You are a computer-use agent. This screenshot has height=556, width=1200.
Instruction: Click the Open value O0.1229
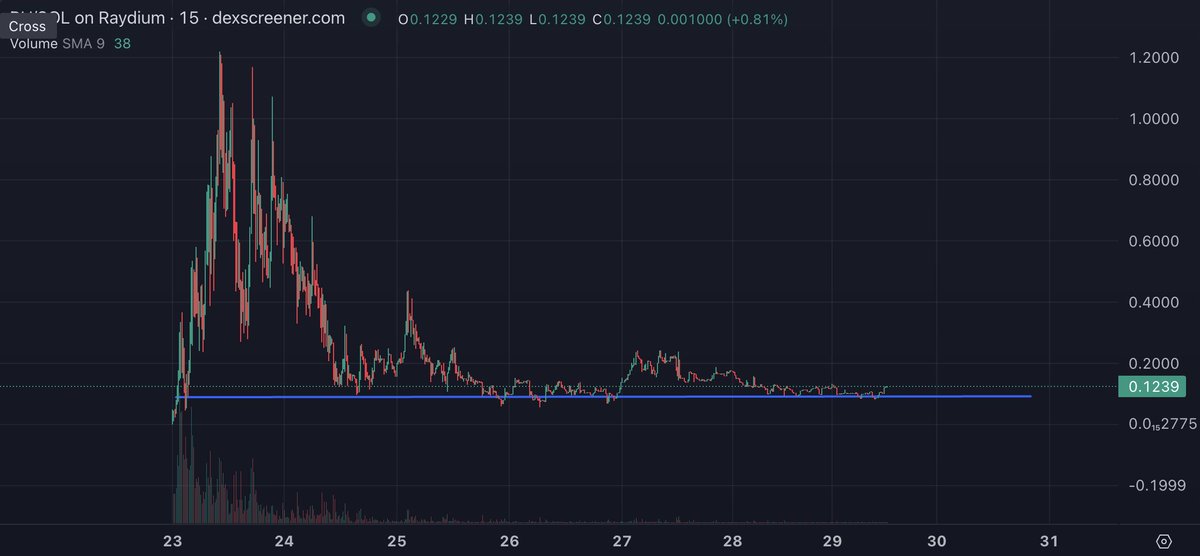[x=426, y=19]
